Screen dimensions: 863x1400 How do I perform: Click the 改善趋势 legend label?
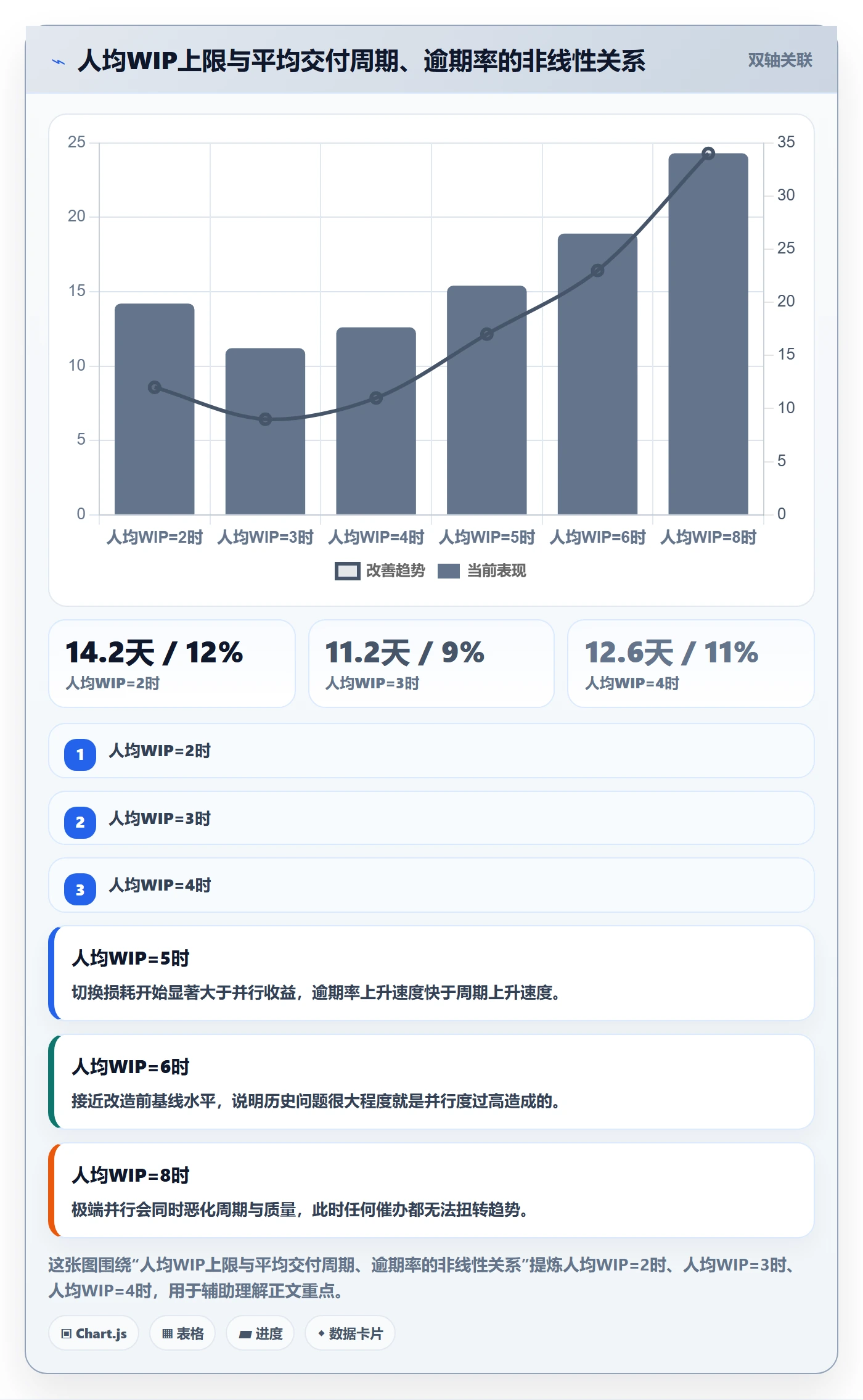[395, 571]
